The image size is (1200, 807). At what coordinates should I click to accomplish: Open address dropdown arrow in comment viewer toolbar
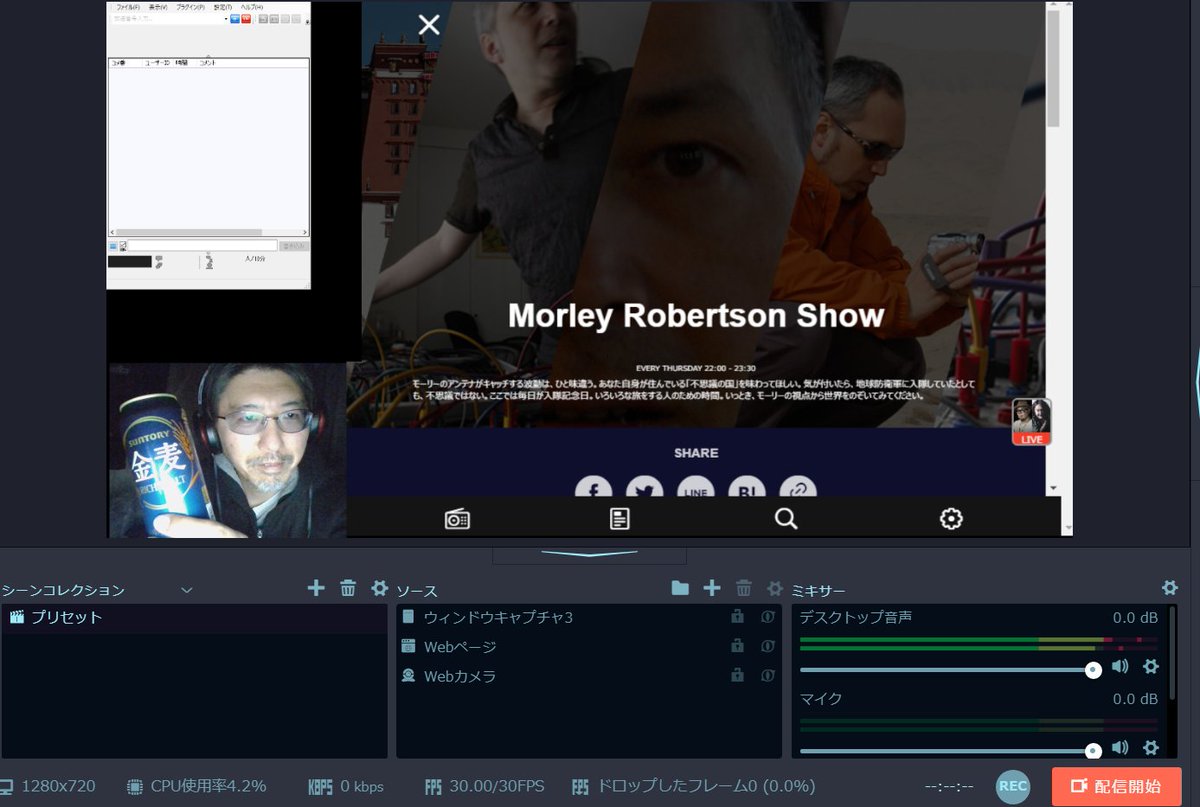[x=225, y=18]
